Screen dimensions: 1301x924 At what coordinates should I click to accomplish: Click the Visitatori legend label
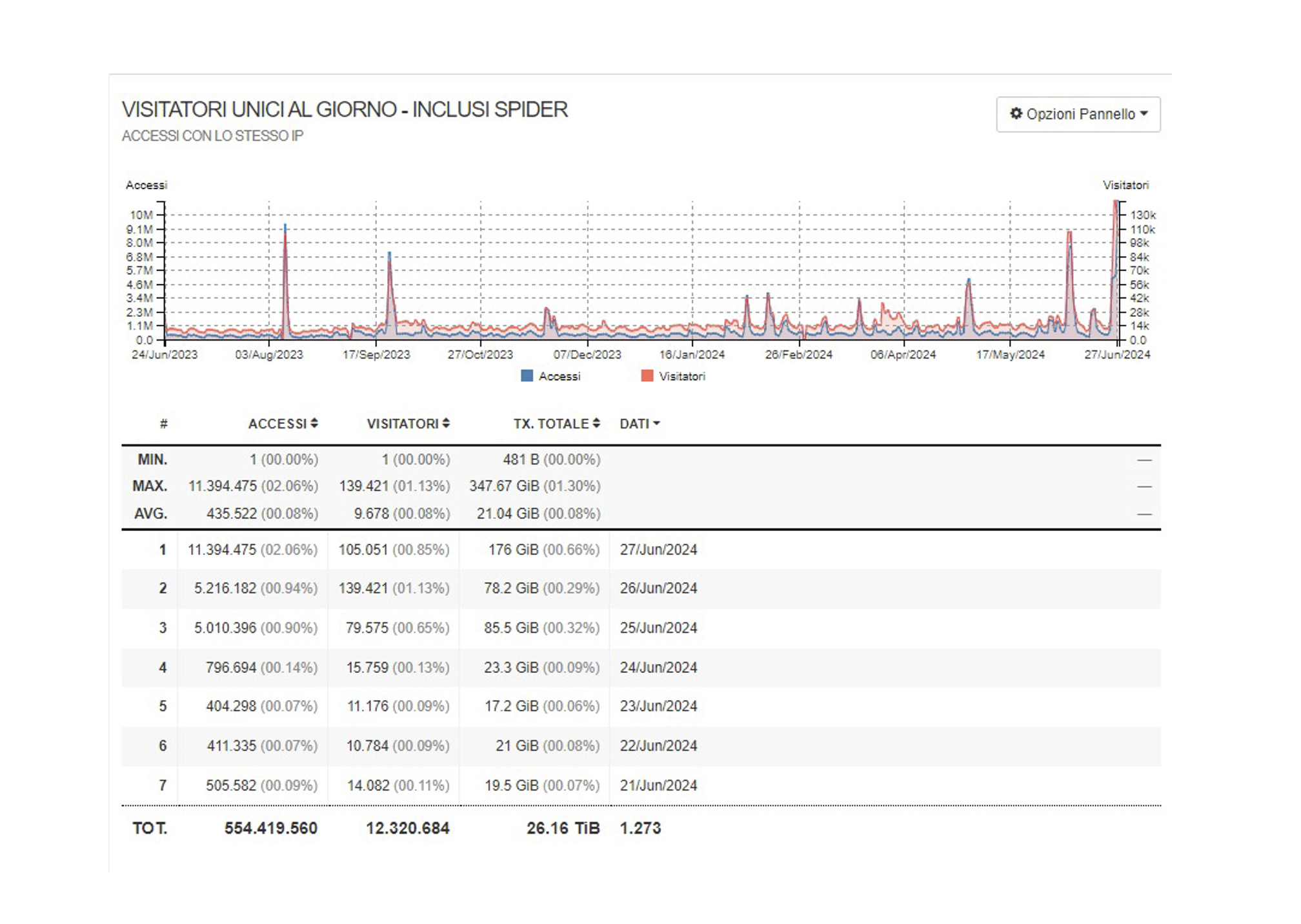[x=682, y=376]
